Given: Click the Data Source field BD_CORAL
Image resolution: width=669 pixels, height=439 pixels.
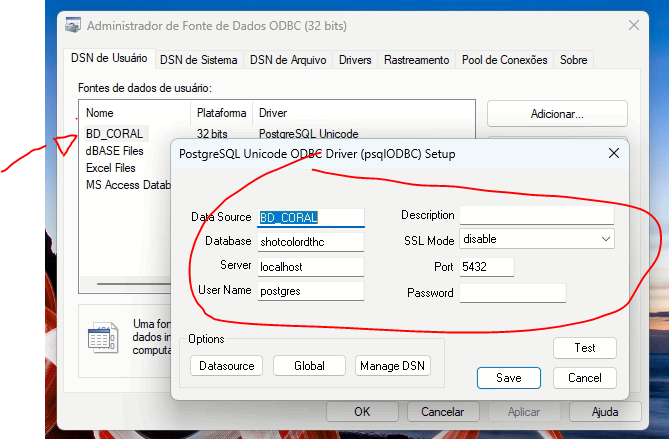Looking at the screenshot, I should point(311,218).
